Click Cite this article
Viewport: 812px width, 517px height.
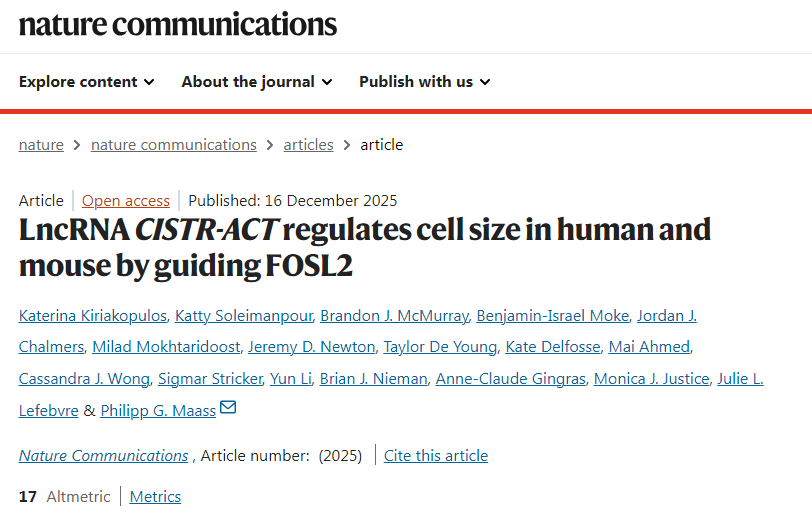tap(436, 456)
